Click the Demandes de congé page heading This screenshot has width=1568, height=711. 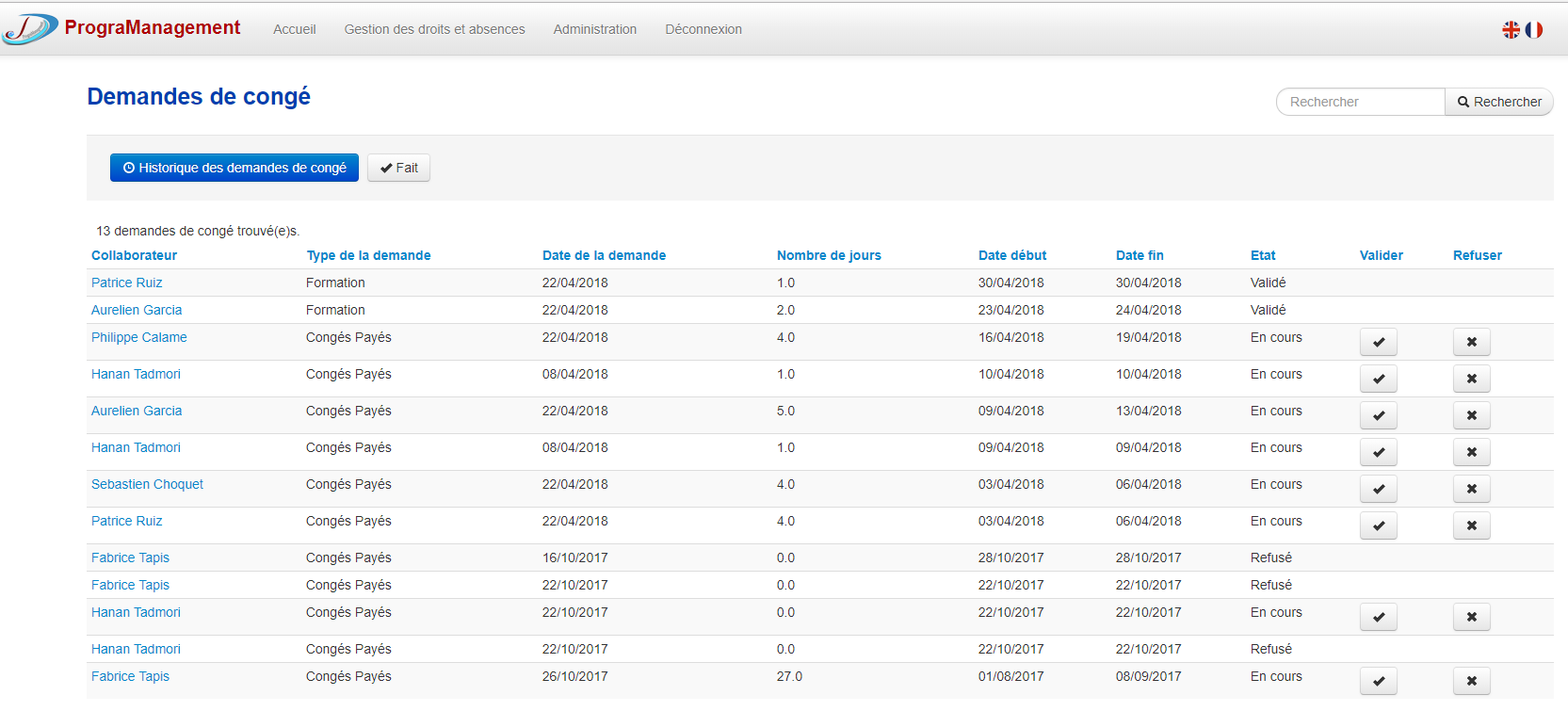point(199,97)
